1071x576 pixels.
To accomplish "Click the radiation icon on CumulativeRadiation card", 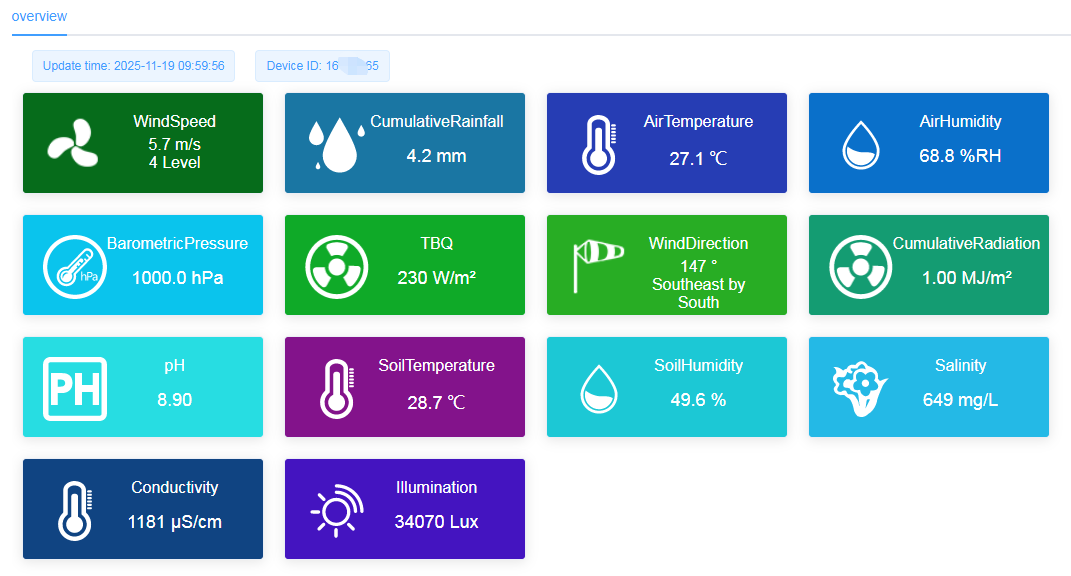I will [x=859, y=264].
